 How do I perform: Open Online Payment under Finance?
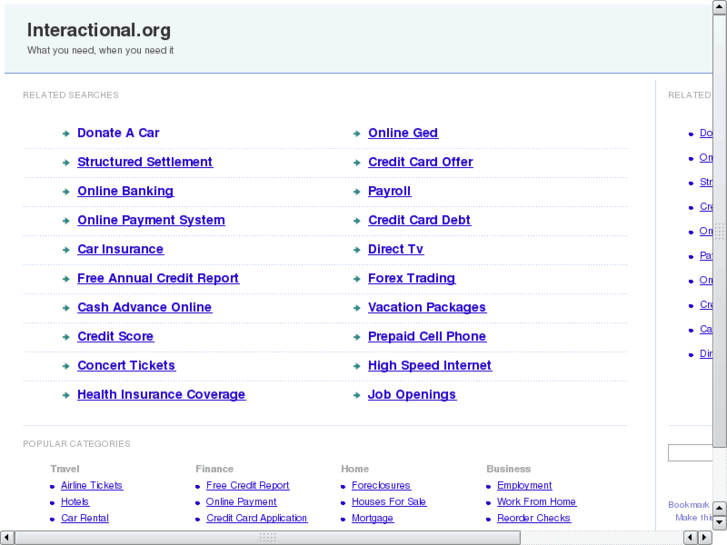[x=241, y=502]
